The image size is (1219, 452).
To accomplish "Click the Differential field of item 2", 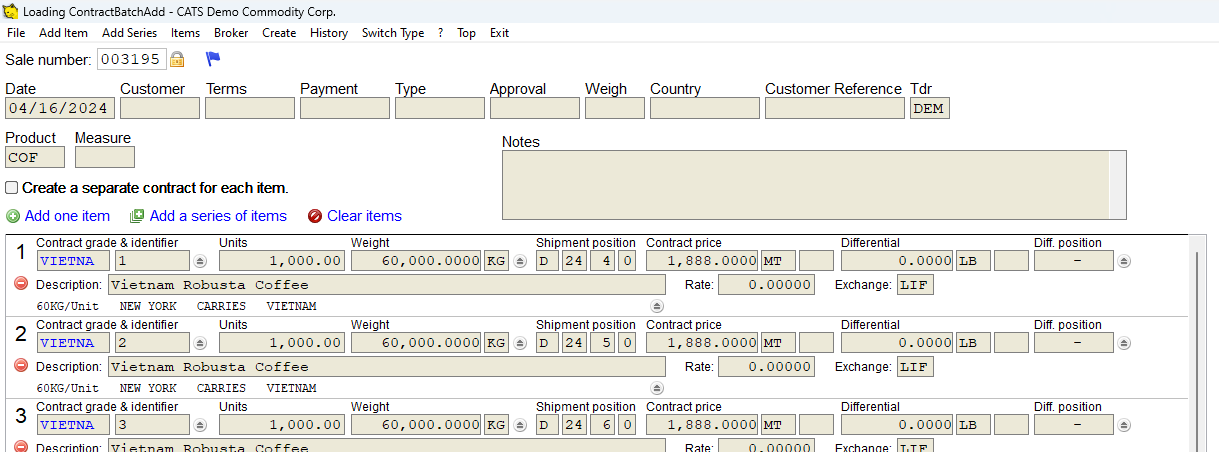I will (x=897, y=343).
